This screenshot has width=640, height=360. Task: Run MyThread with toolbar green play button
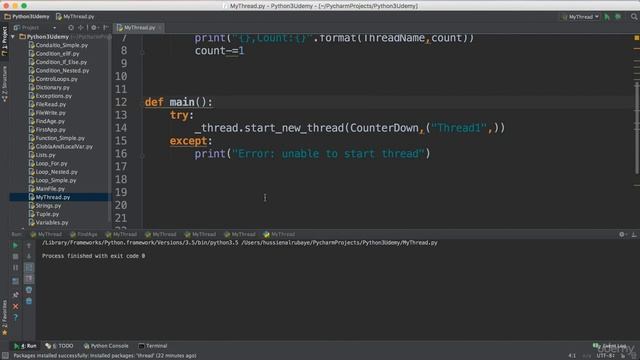(x=607, y=17)
